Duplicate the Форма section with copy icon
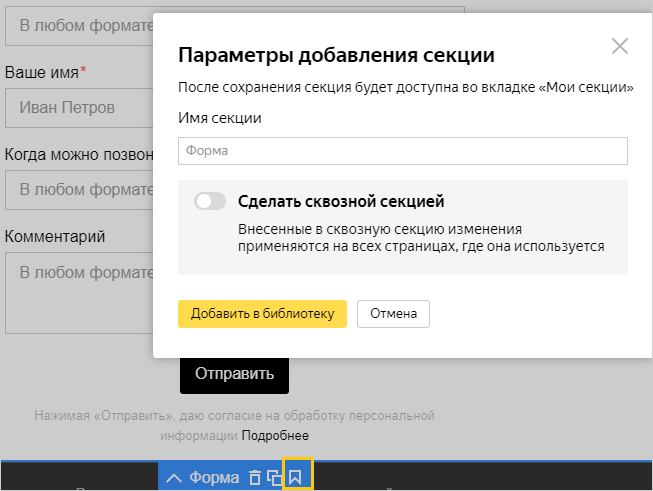The width and height of the screenshot is (653, 491). point(274,477)
